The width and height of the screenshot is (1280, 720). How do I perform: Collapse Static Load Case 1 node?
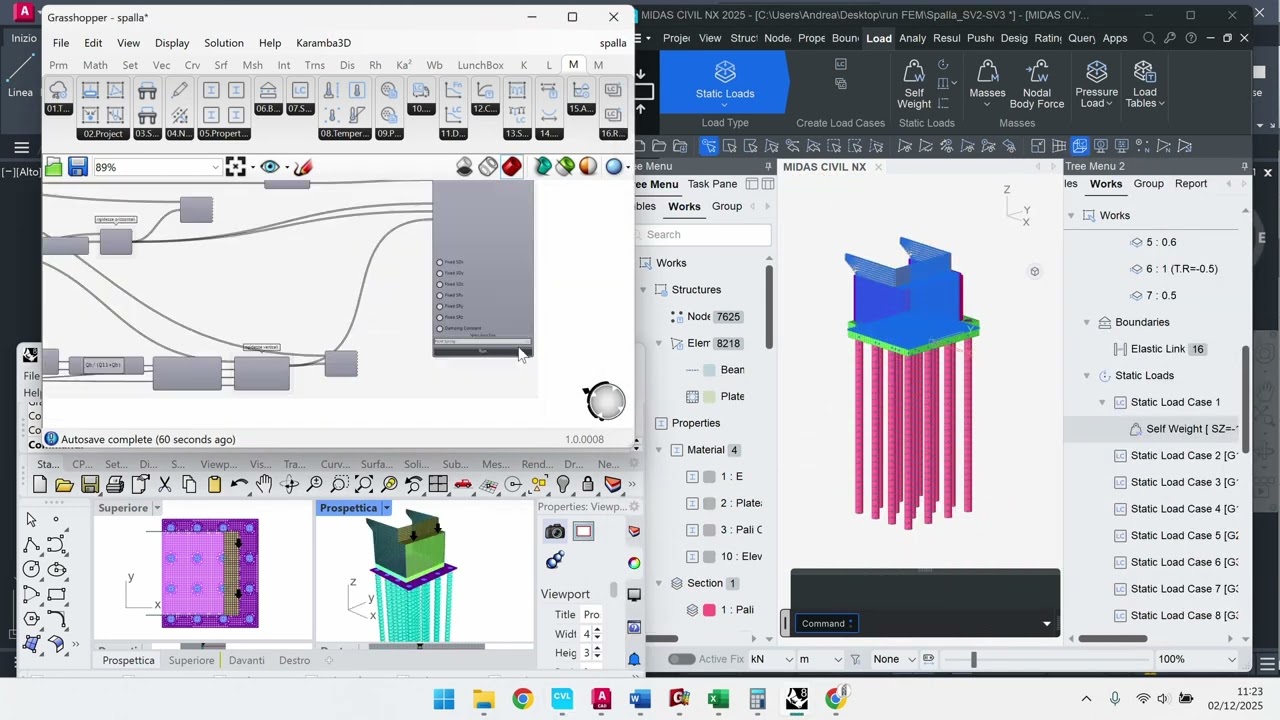[1103, 402]
